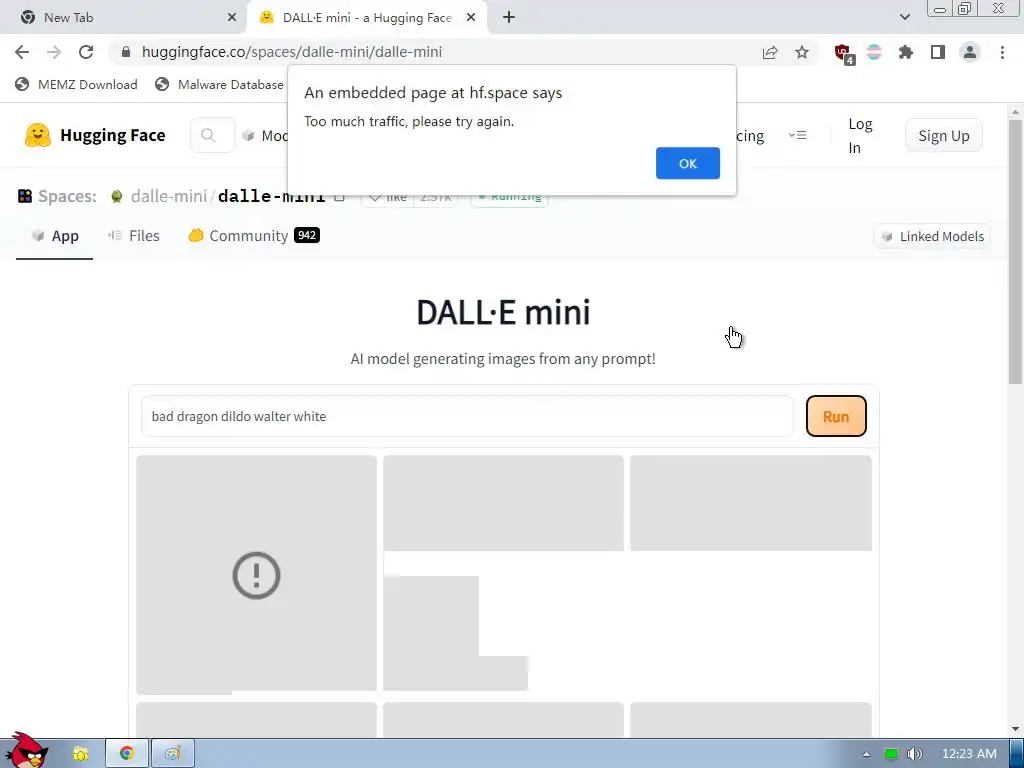1024x768 pixels.
Task: Open the Chrome profile avatar
Action: pyautogui.click(x=970, y=52)
